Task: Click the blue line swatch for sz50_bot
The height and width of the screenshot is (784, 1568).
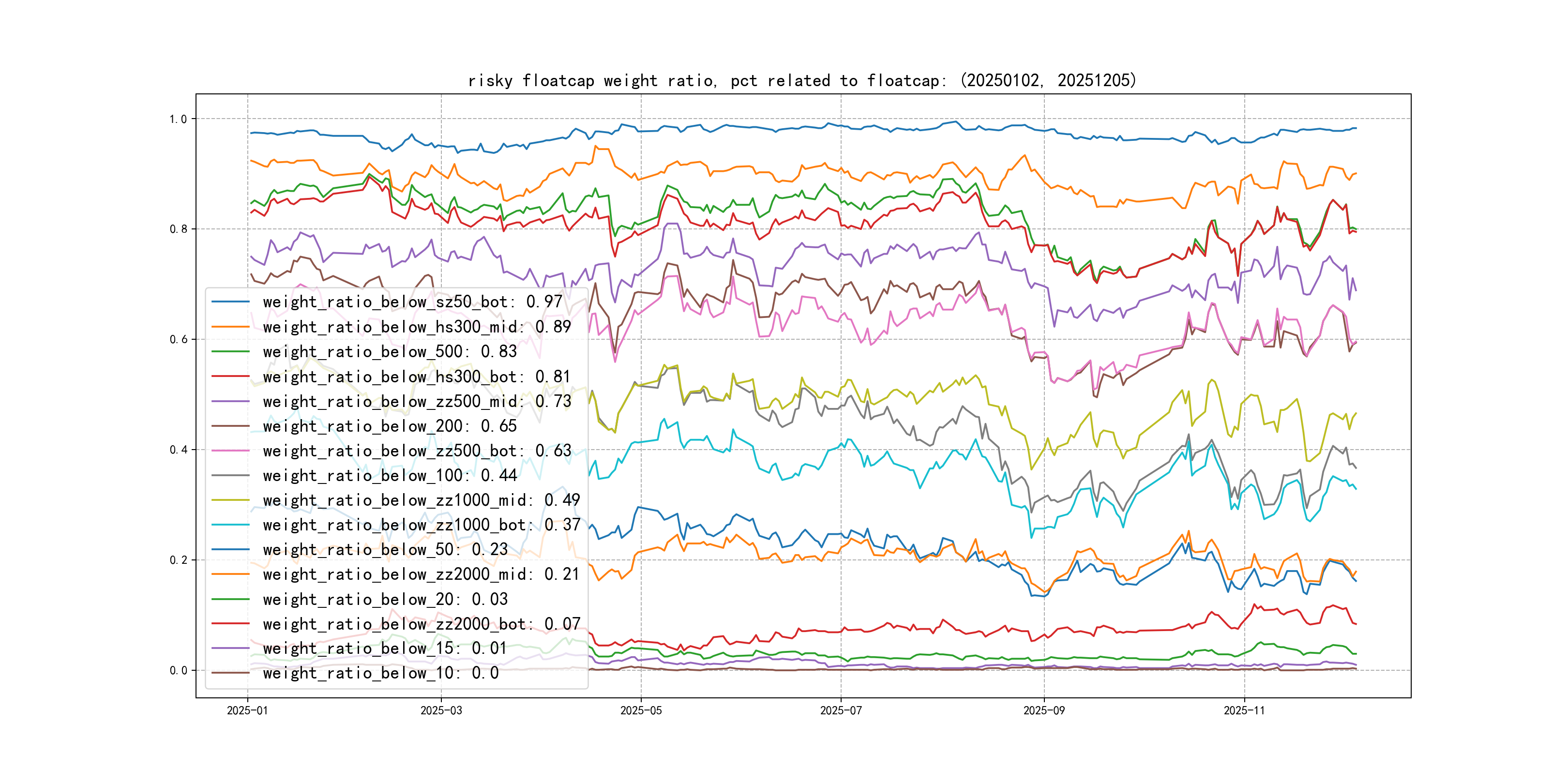Action: [230, 302]
